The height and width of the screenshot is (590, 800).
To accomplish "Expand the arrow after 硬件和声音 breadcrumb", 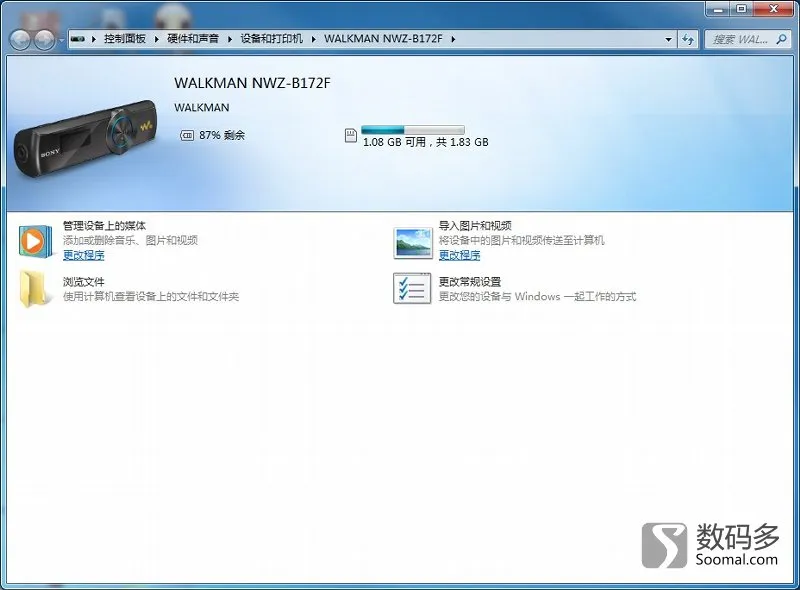I will pos(230,39).
